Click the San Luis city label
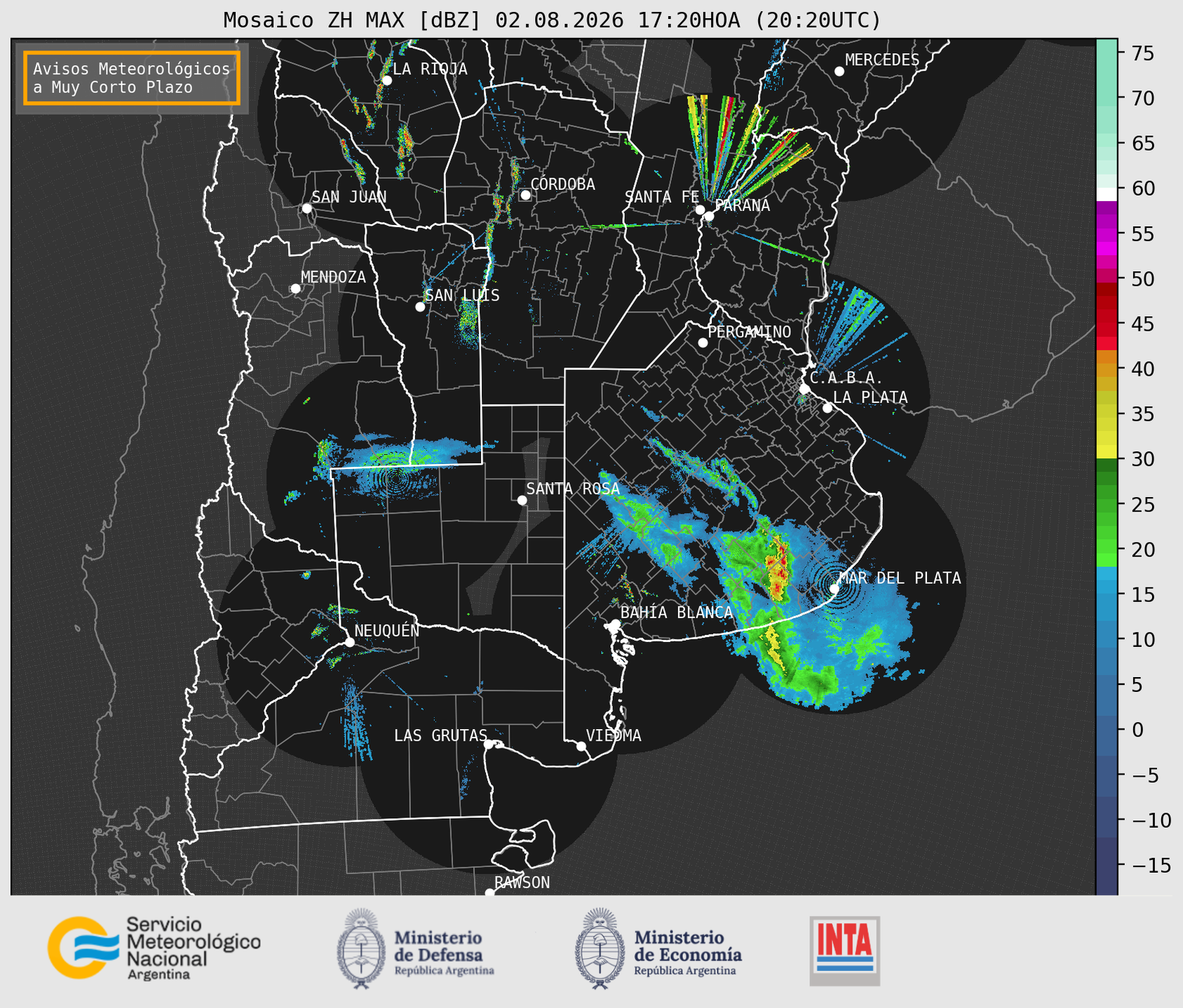 pyautogui.click(x=462, y=295)
